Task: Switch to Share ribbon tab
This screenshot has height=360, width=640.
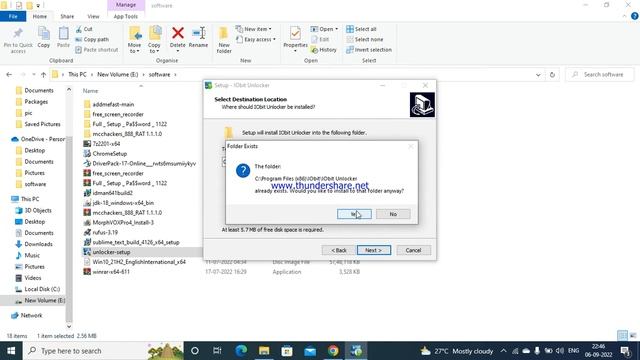Action: tap(67, 16)
